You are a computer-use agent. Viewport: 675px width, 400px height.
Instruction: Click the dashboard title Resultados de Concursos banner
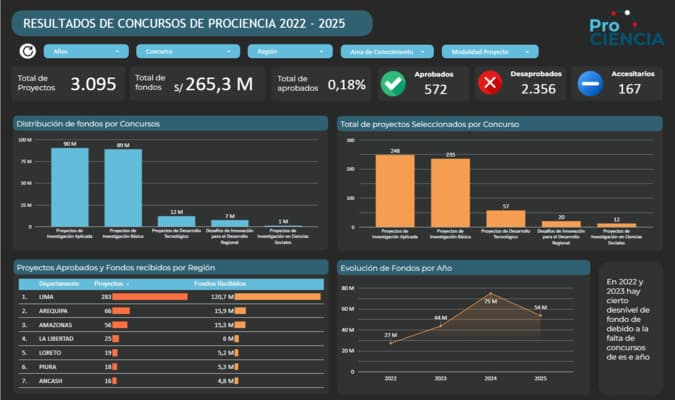tap(192, 23)
